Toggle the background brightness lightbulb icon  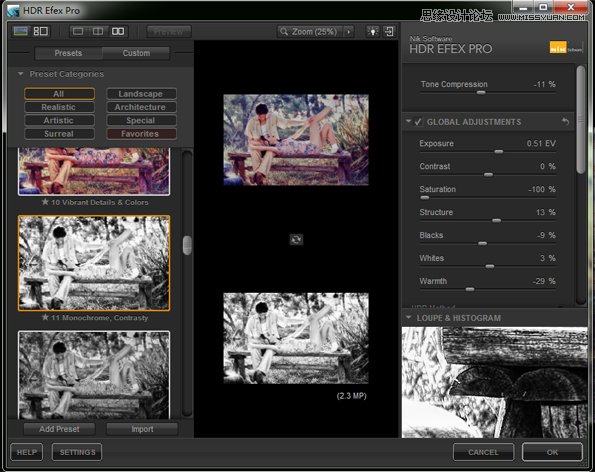click(x=373, y=31)
